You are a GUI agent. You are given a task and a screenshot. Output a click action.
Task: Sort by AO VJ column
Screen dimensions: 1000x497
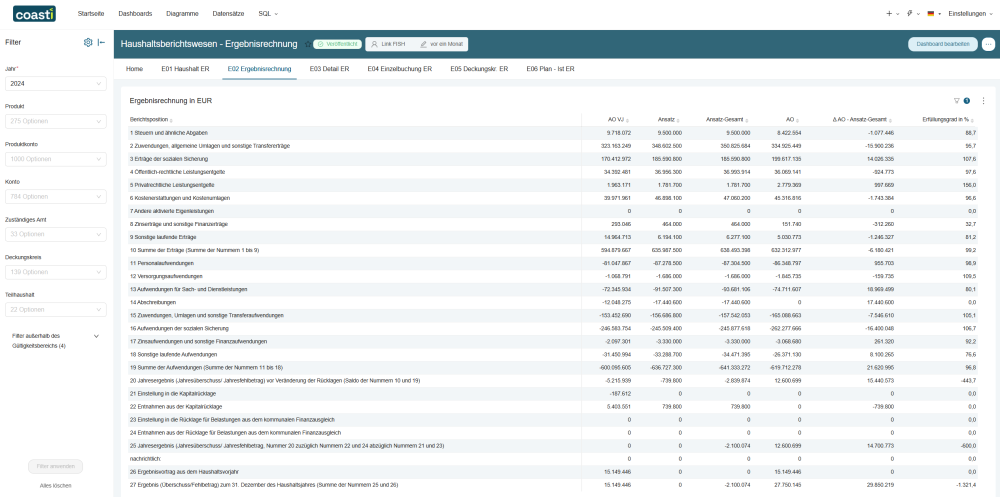click(x=619, y=119)
